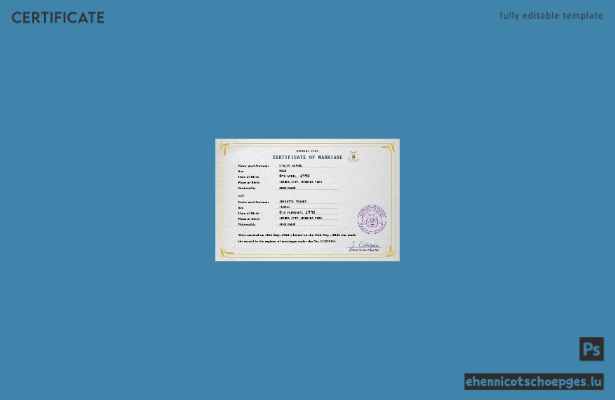
Task: Click the marriage certificate thumbnail
Action: 308,200
